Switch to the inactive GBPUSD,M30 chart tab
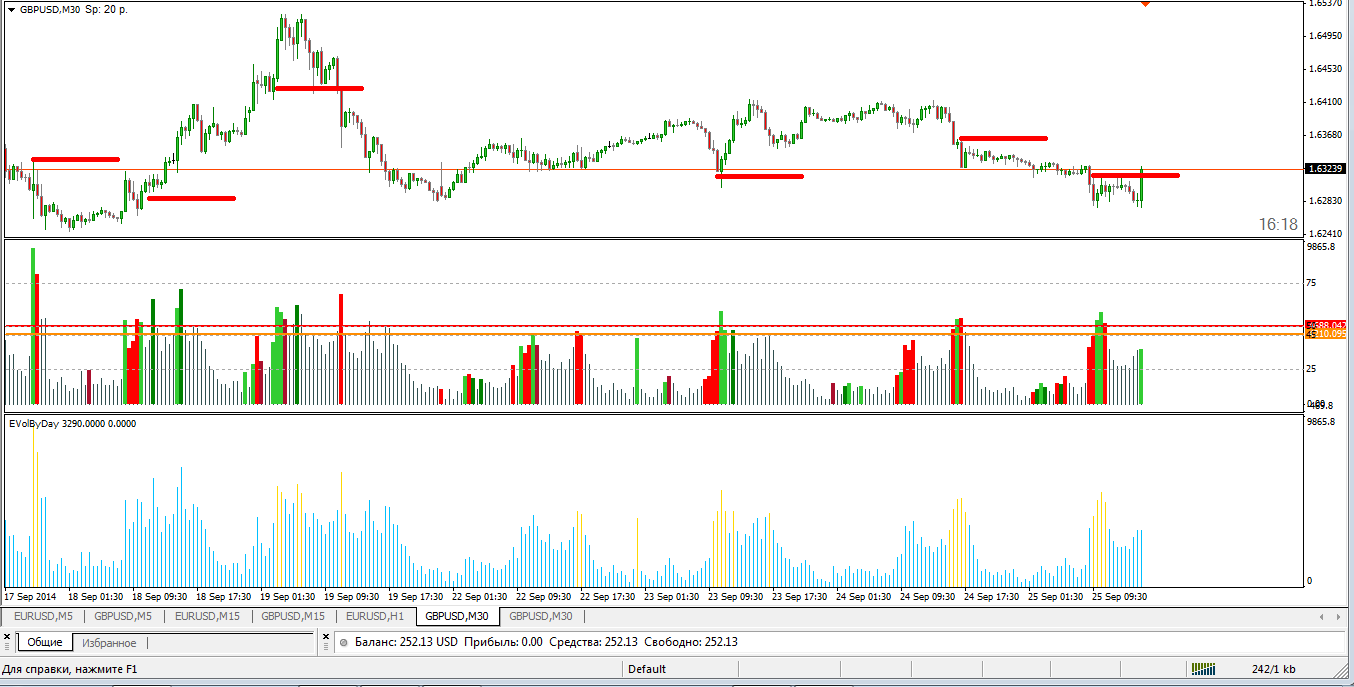The height and width of the screenshot is (687, 1354). pyautogui.click(x=541, y=616)
